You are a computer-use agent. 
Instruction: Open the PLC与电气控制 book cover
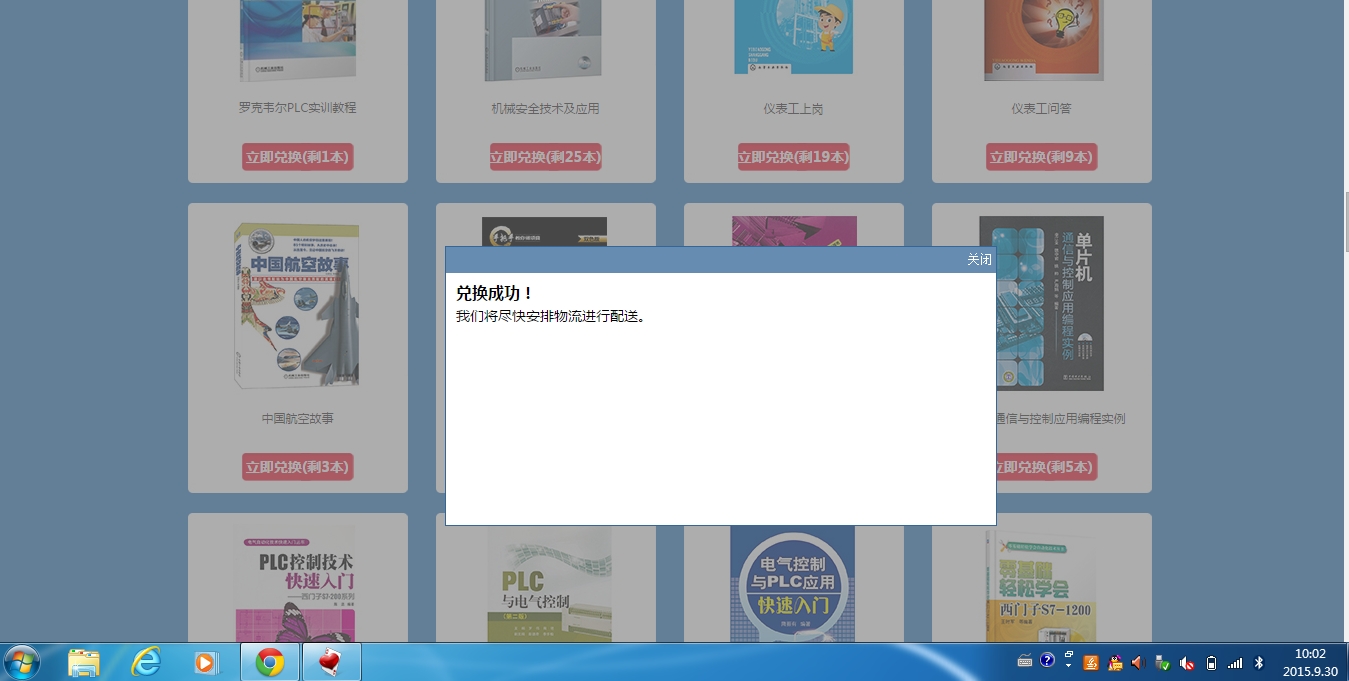pyautogui.click(x=549, y=584)
